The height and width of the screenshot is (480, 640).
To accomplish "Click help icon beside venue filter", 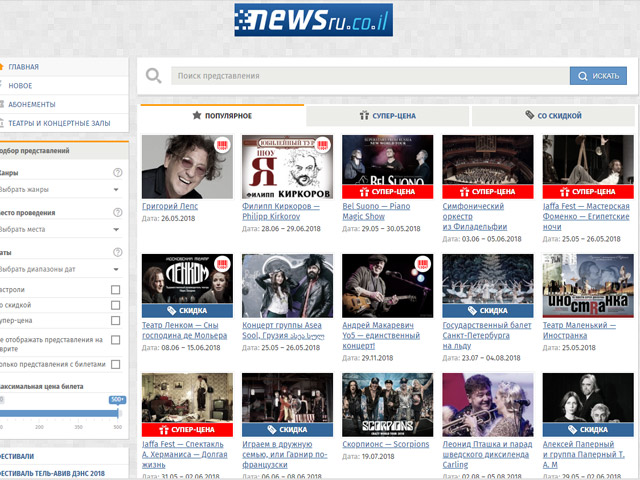I will [x=118, y=213].
